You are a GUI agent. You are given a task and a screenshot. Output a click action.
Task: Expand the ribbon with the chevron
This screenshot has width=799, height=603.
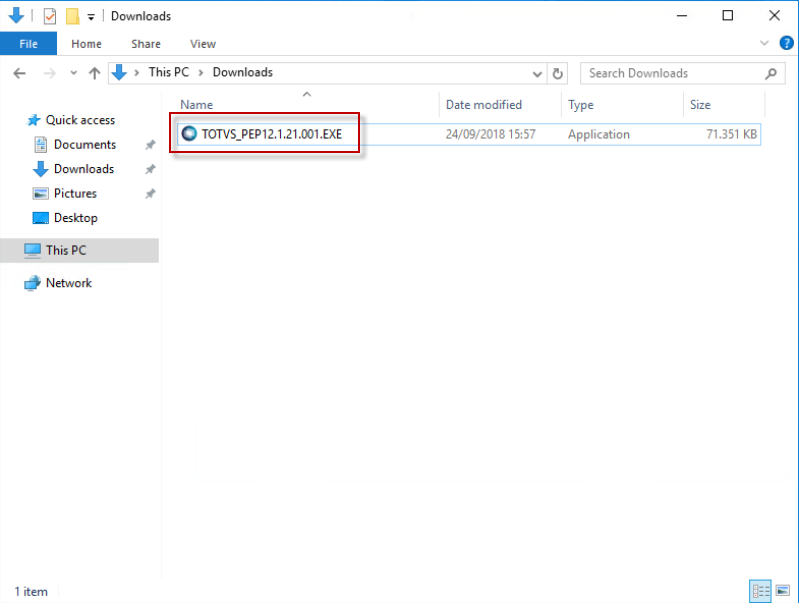[764, 43]
